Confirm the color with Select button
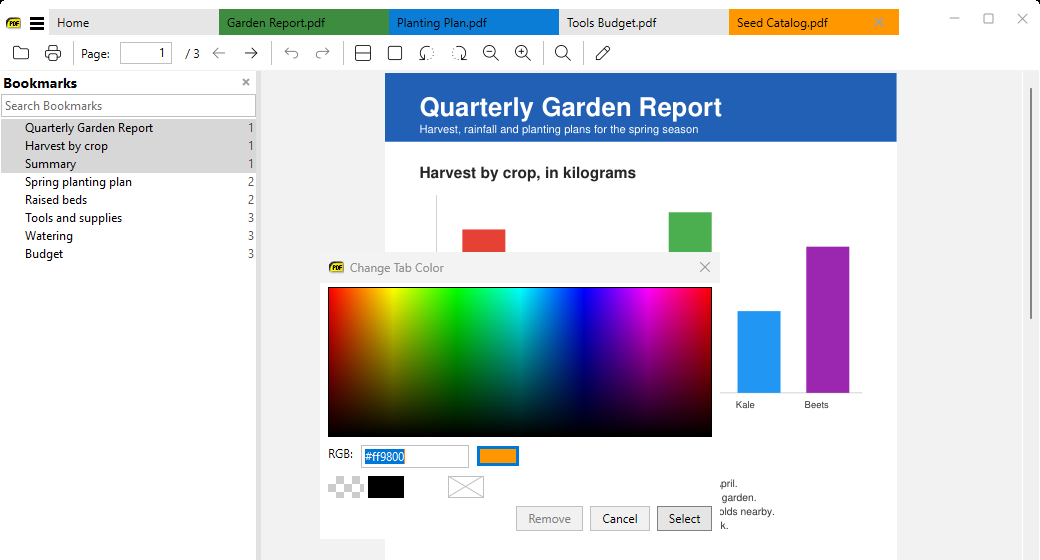This screenshot has width=1040, height=560. point(684,519)
